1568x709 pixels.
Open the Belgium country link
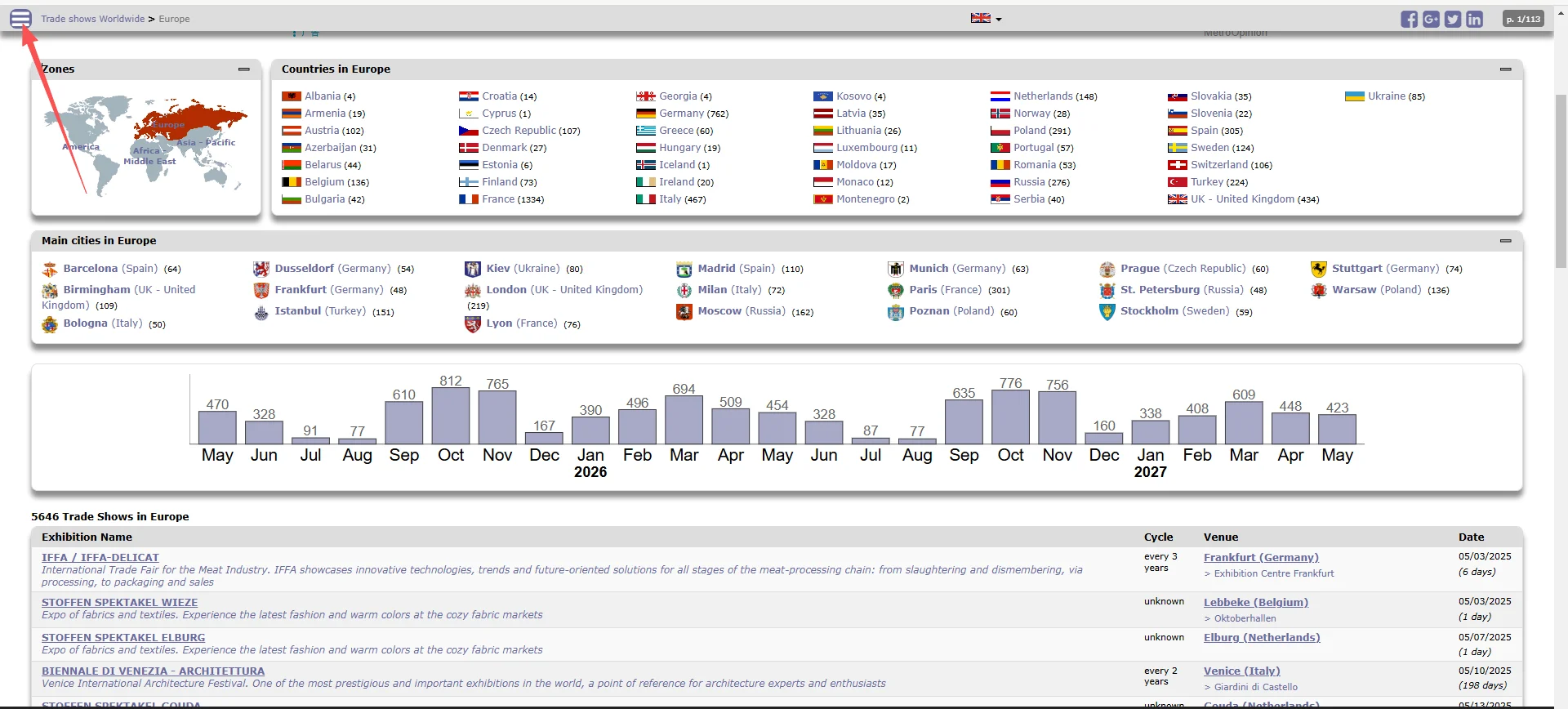point(324,182)
